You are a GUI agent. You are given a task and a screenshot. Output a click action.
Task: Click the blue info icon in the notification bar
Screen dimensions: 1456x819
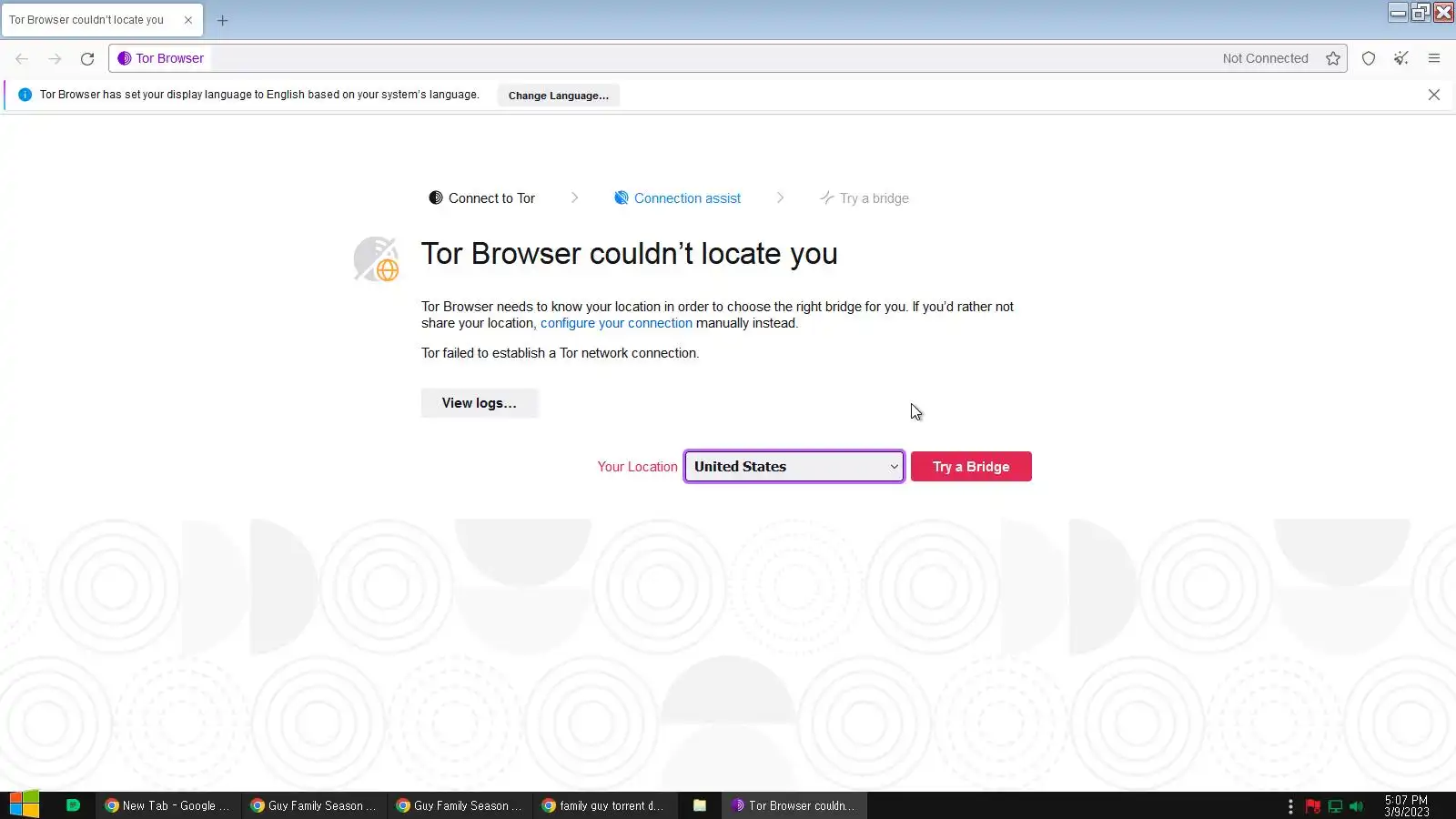25,95
